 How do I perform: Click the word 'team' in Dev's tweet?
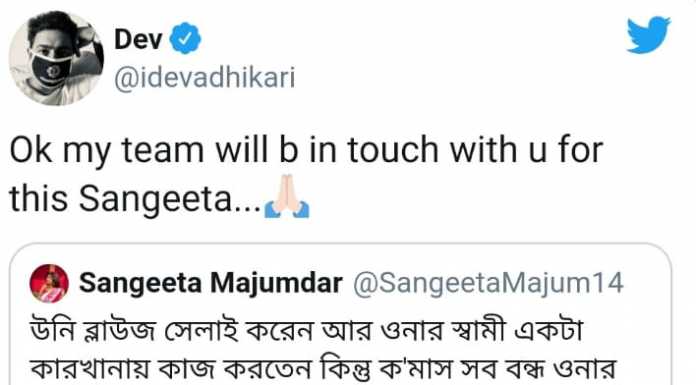[163, 151]
